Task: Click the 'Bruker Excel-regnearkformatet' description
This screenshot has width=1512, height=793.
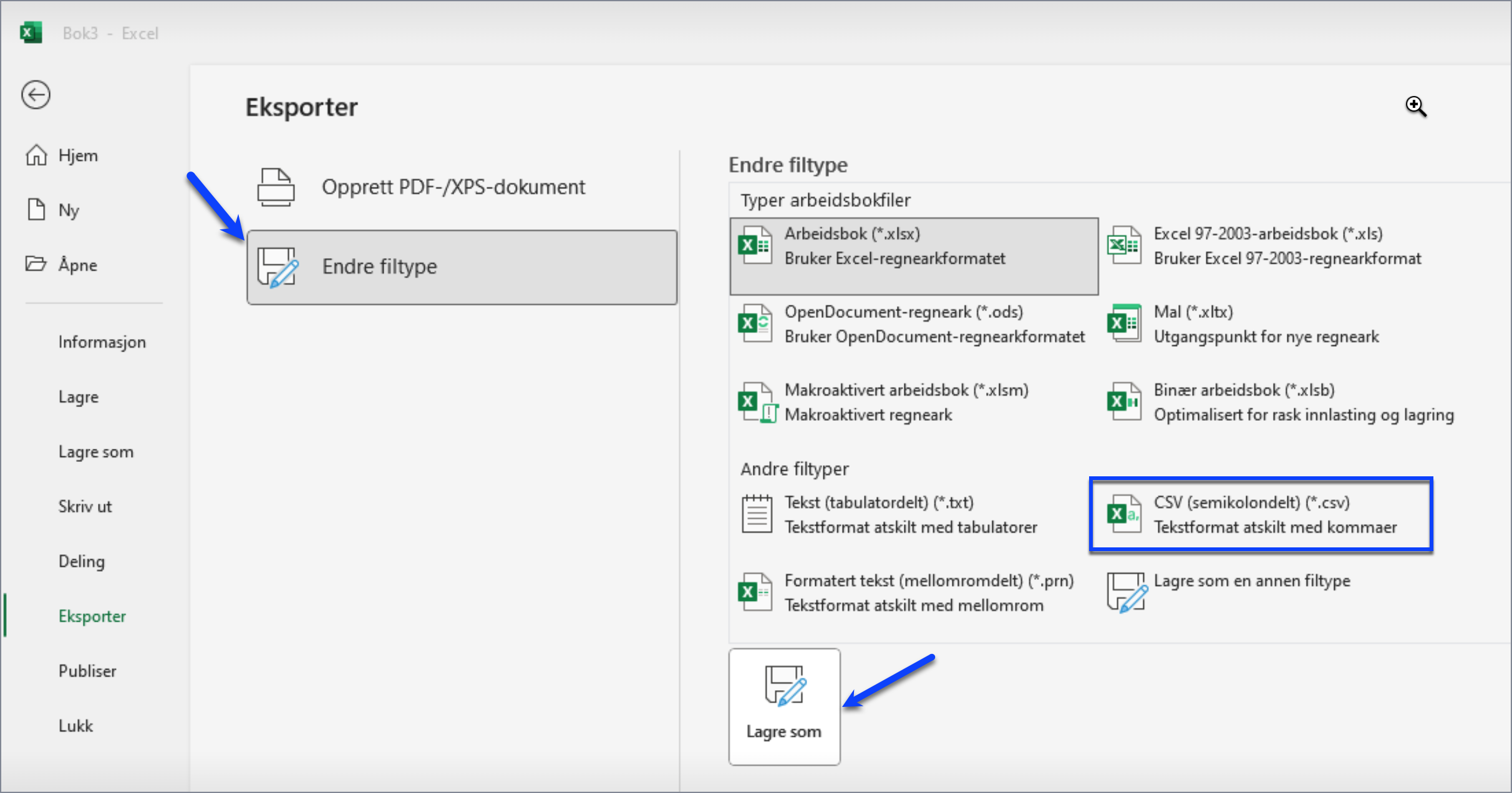Action: tap(895, 259)
